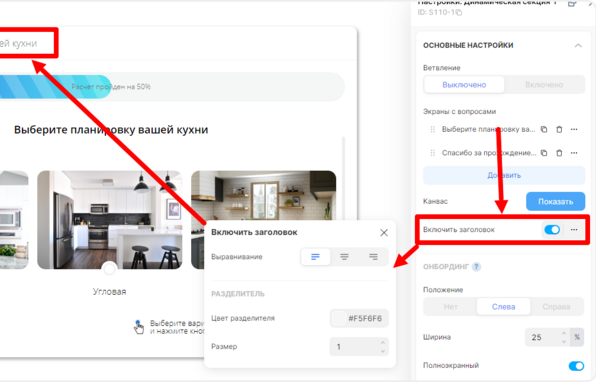Click the 'Угловая' option label
596x382 pixels.
pos(109,292)
